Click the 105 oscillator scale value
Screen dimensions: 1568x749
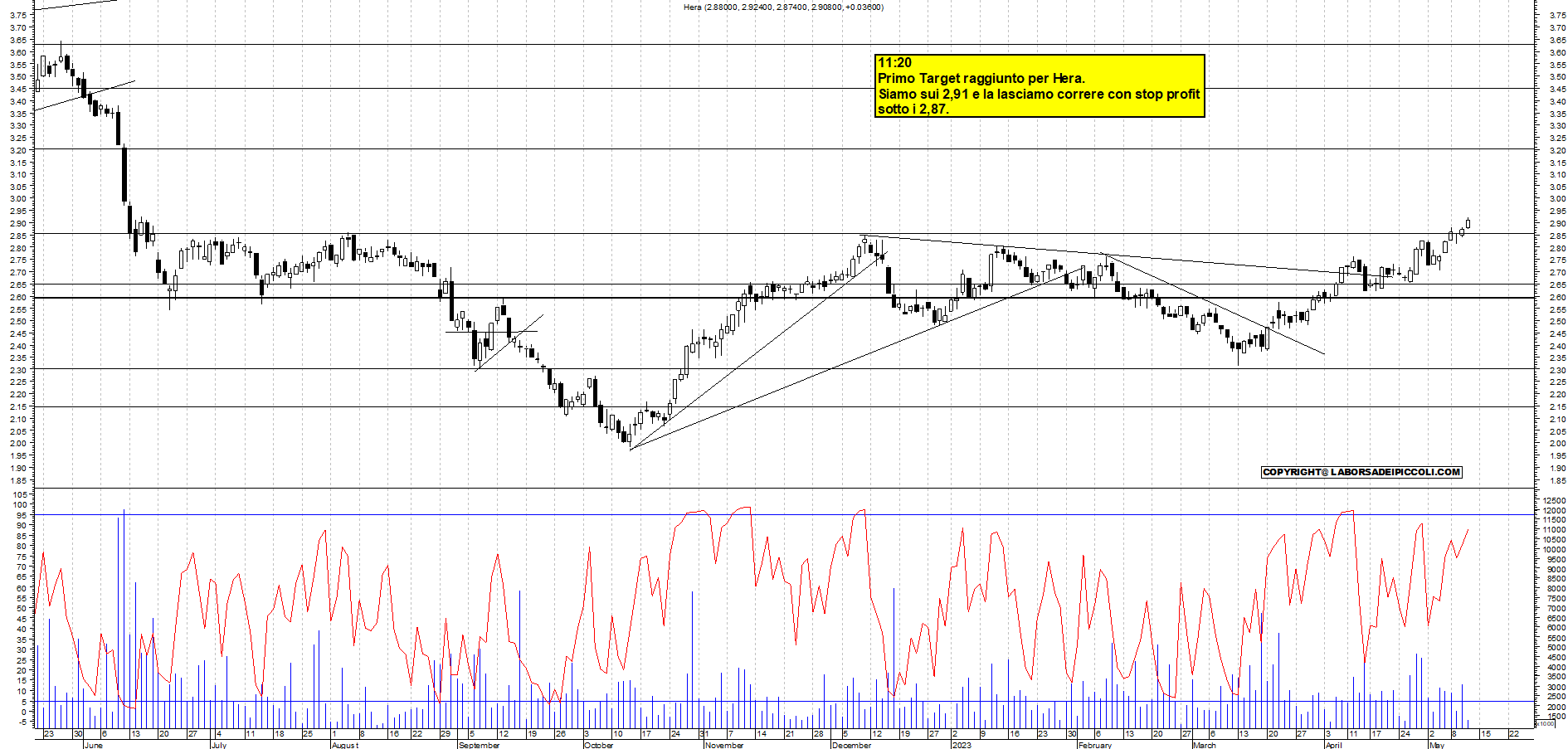pyautogui.click(x=19, y=494)
